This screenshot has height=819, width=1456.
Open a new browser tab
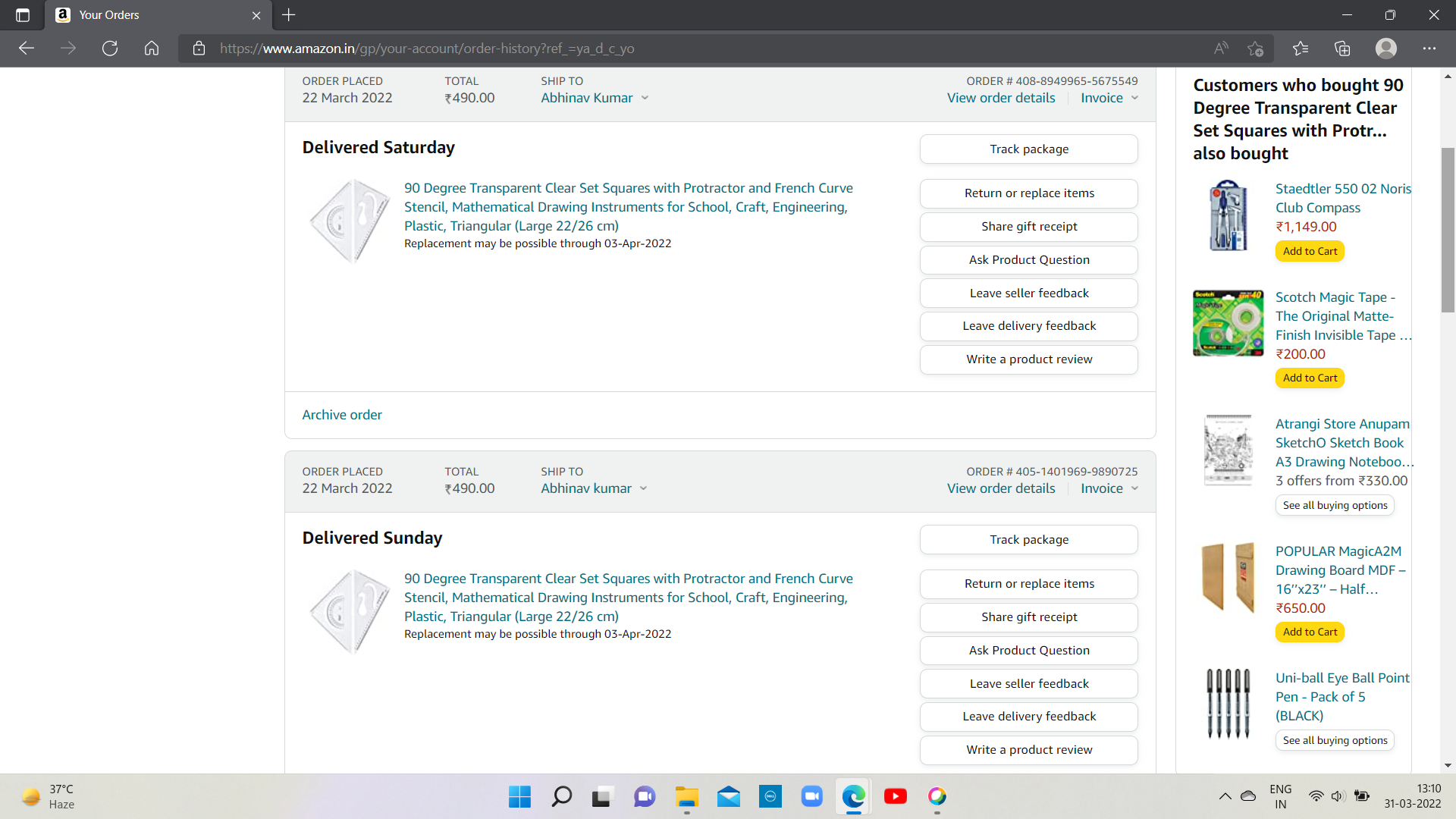(289, 15)
